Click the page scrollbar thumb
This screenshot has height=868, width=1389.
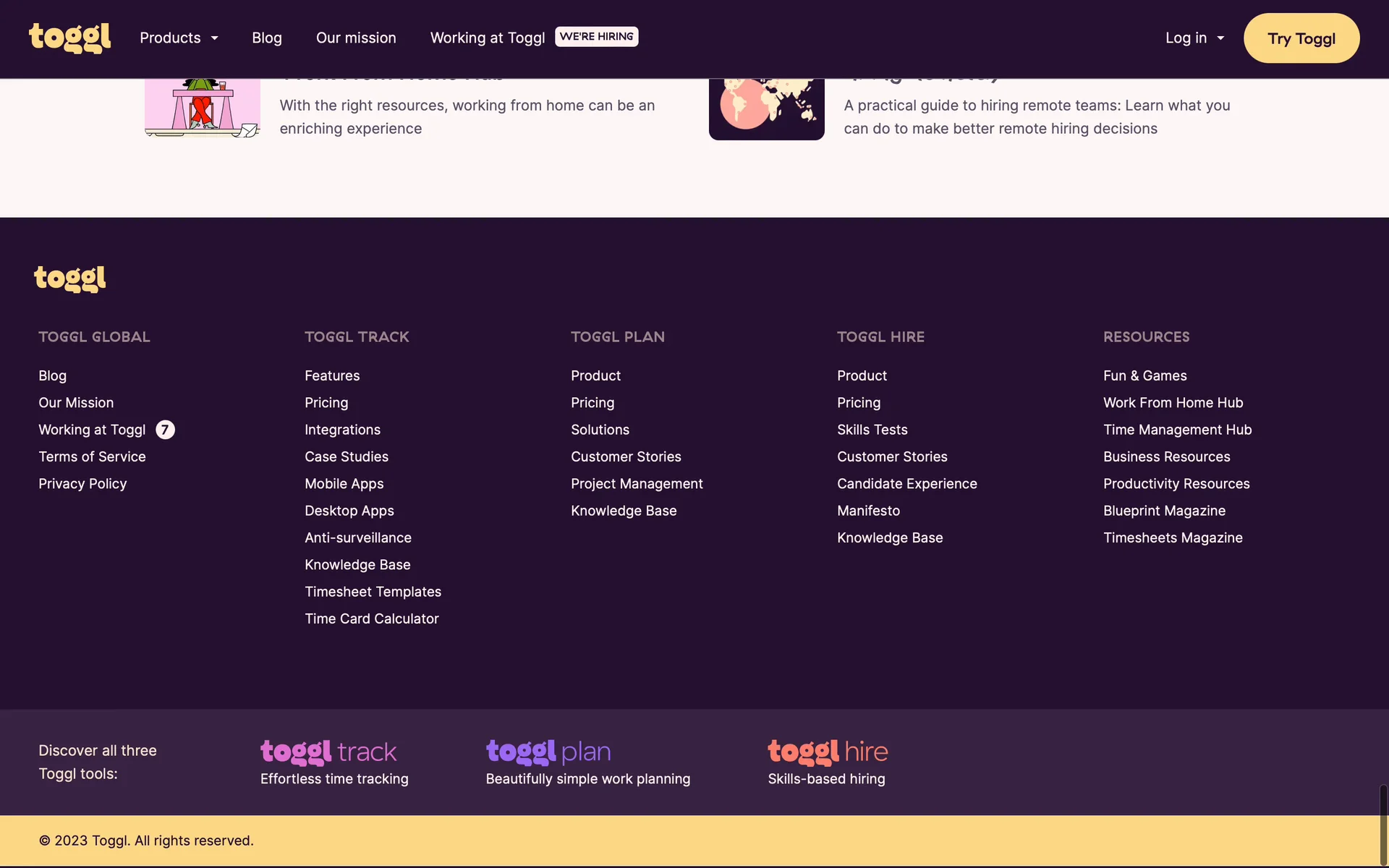click(1383, 825)
